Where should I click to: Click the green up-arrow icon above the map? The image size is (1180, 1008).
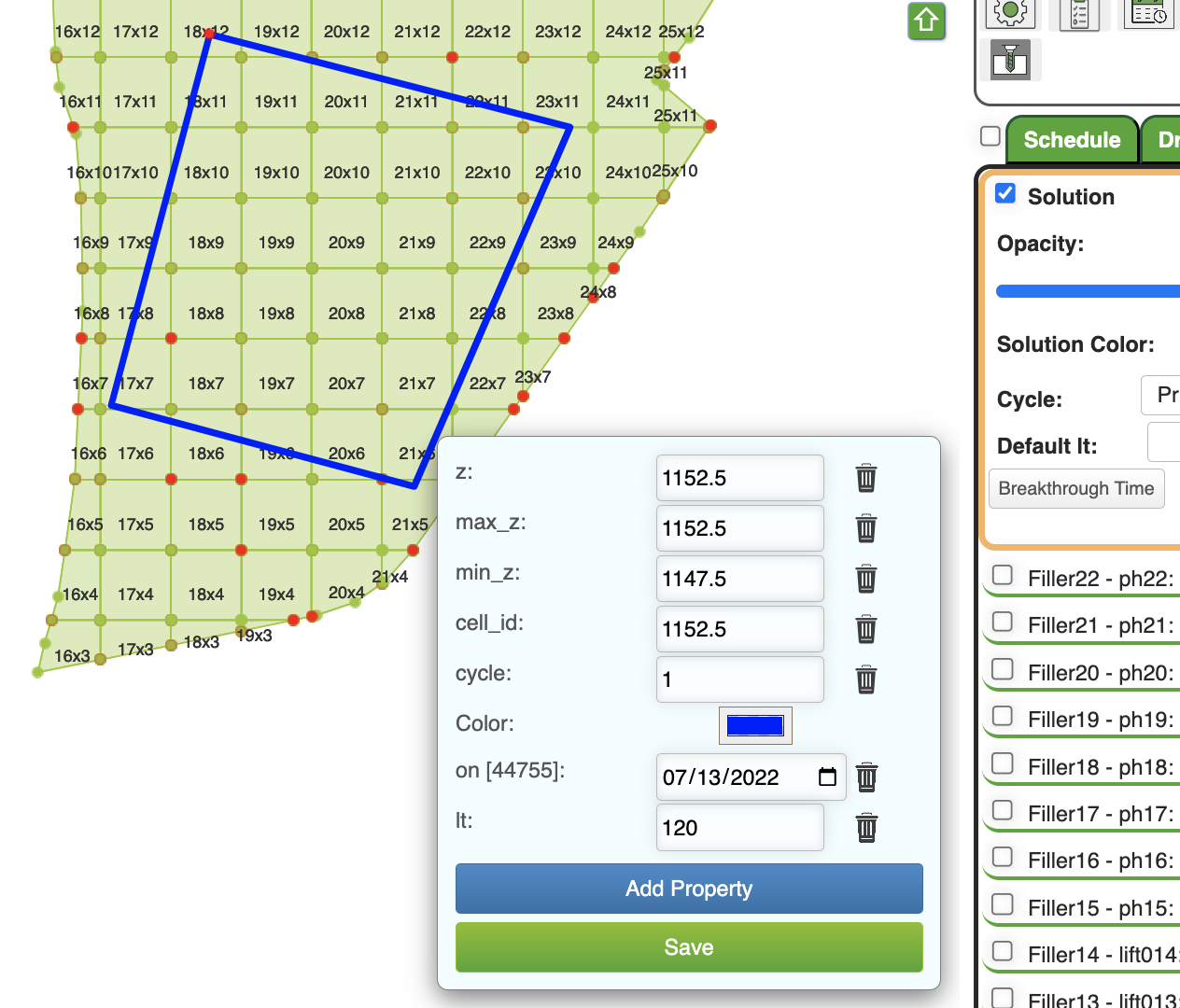point(926,21)
